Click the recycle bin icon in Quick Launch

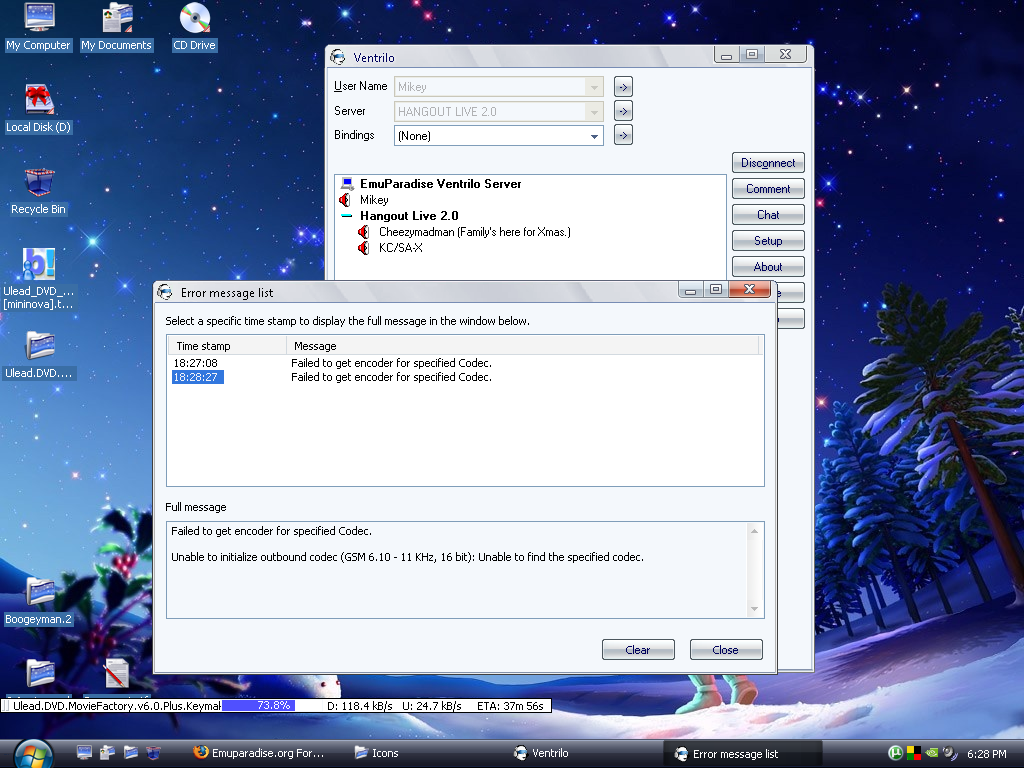coord(153,753)
